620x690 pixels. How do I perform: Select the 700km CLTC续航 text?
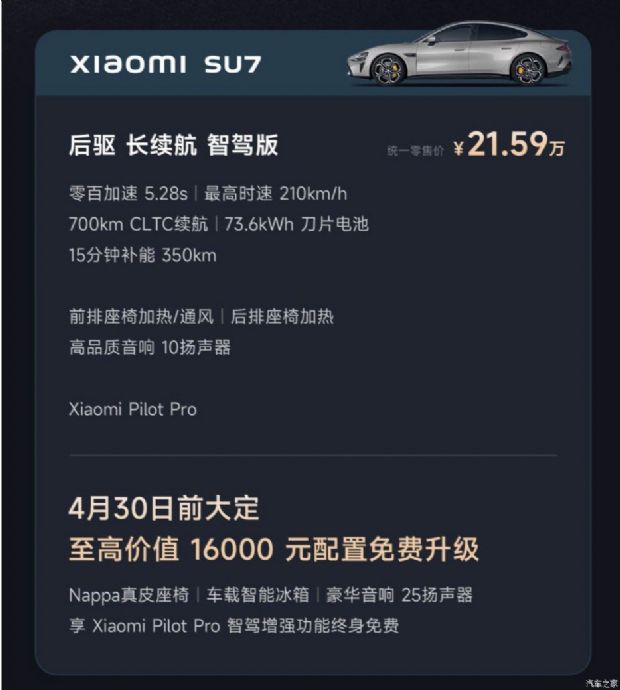click(x=139, y=224)
